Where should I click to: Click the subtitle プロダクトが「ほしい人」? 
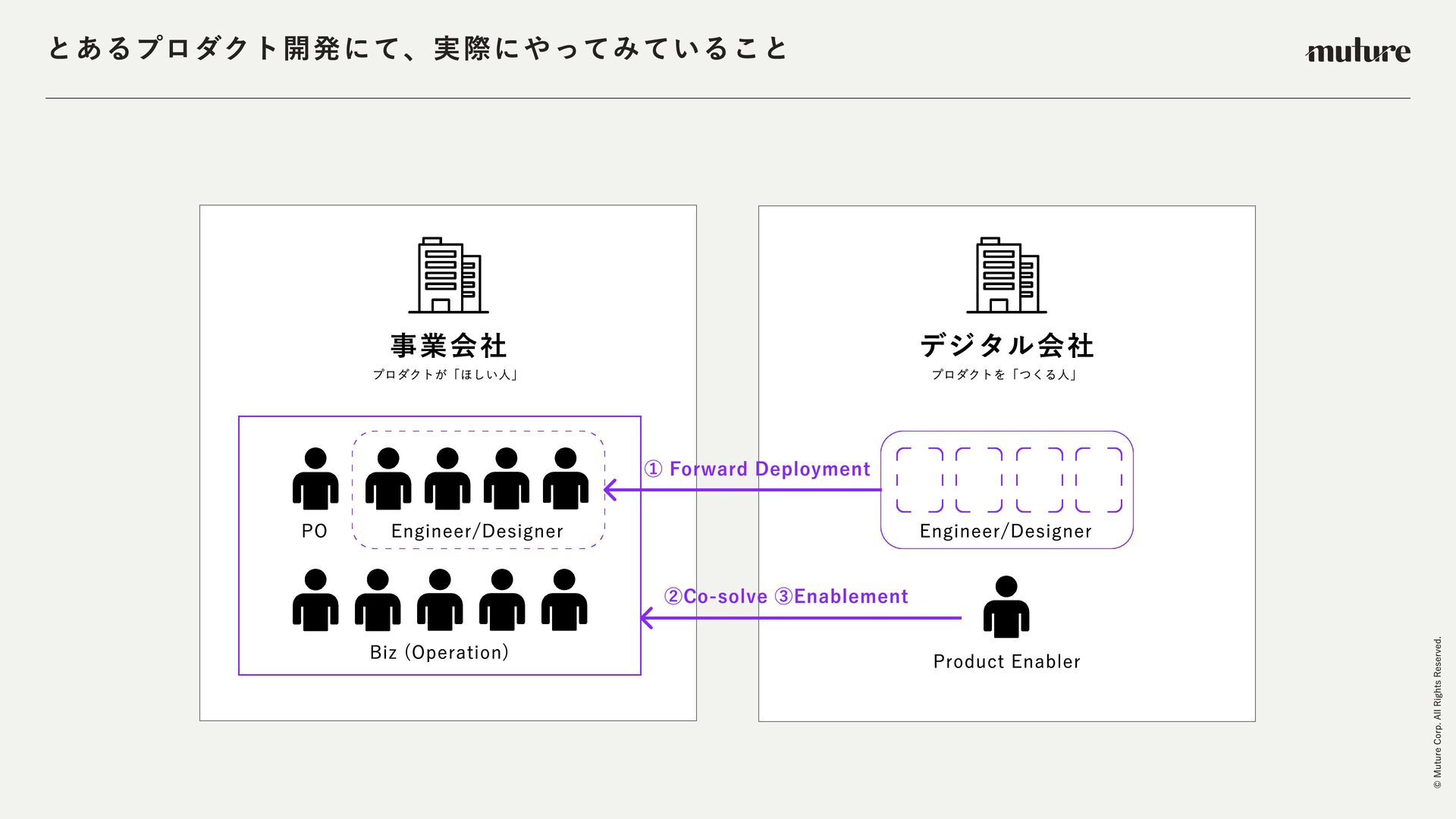(x=446, y=375)
